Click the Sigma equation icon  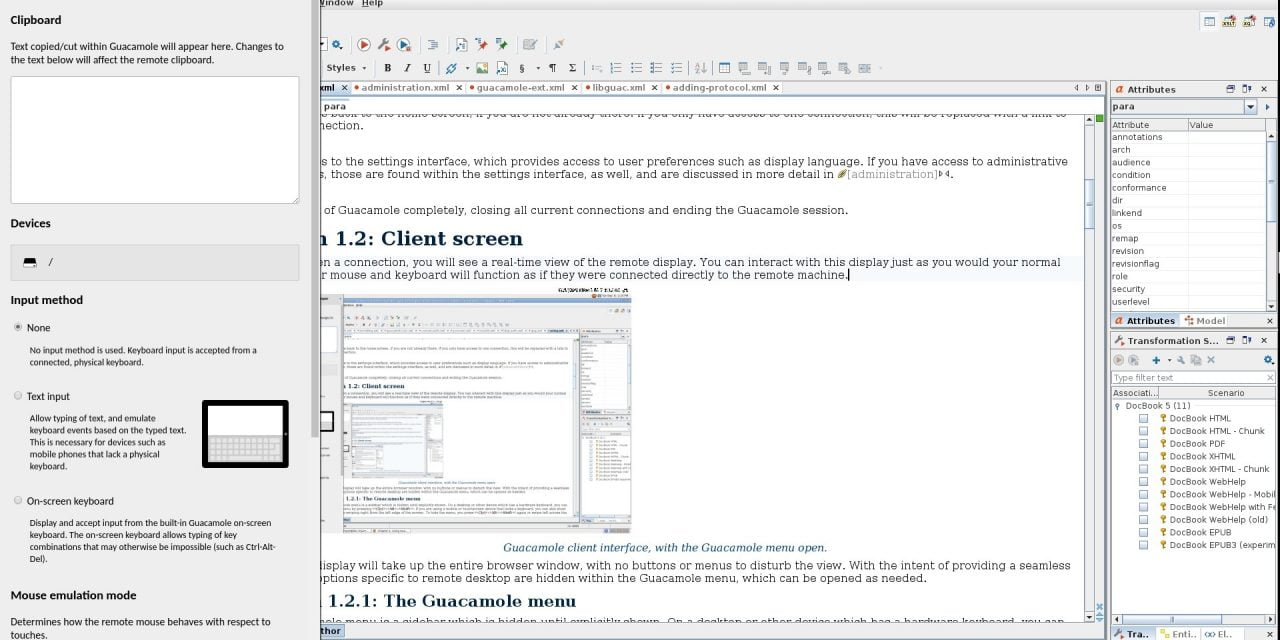coord(572,68)
